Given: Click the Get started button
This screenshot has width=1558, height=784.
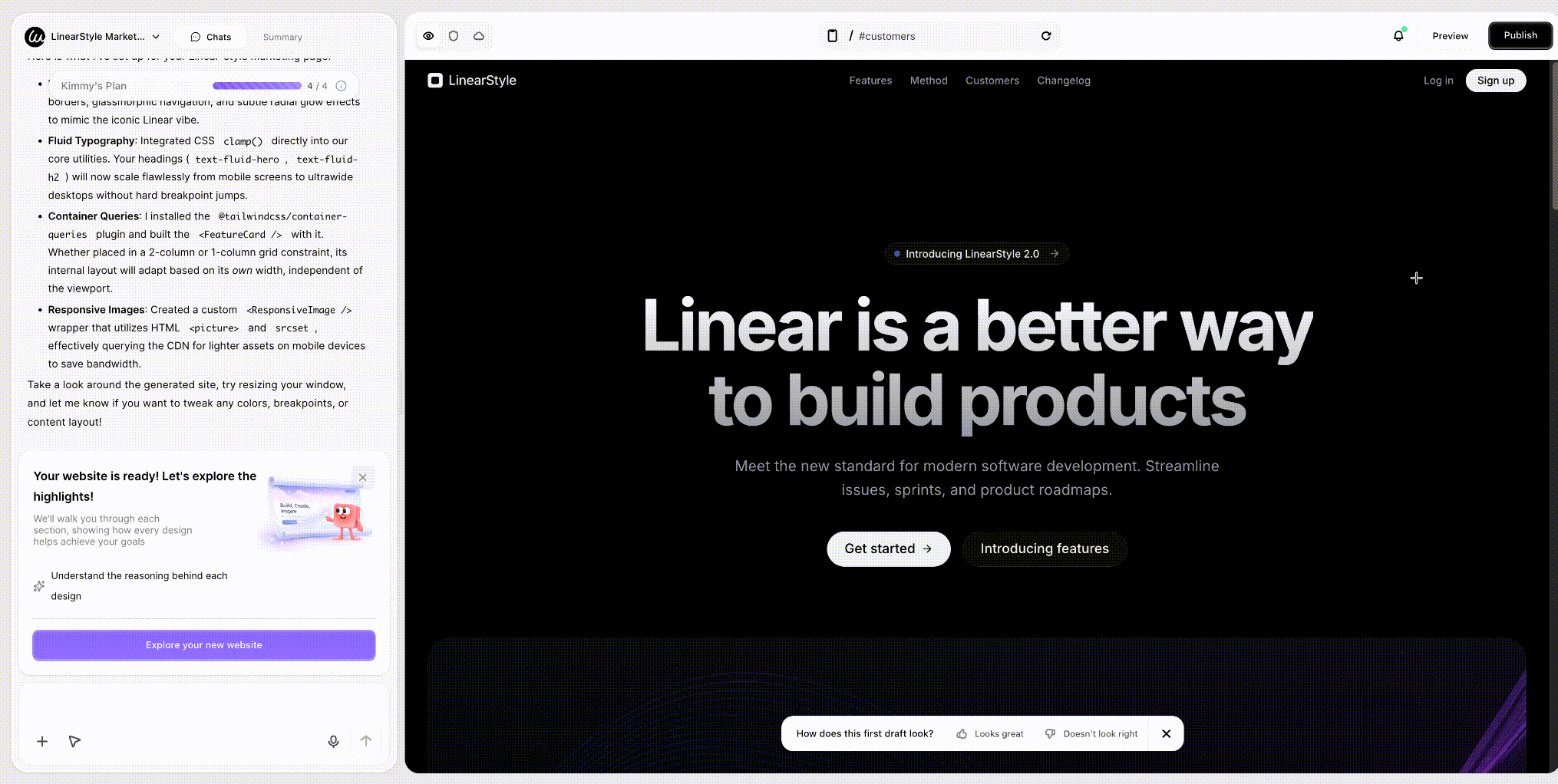Looking at the screenshot, I should (x=889, y=549).
